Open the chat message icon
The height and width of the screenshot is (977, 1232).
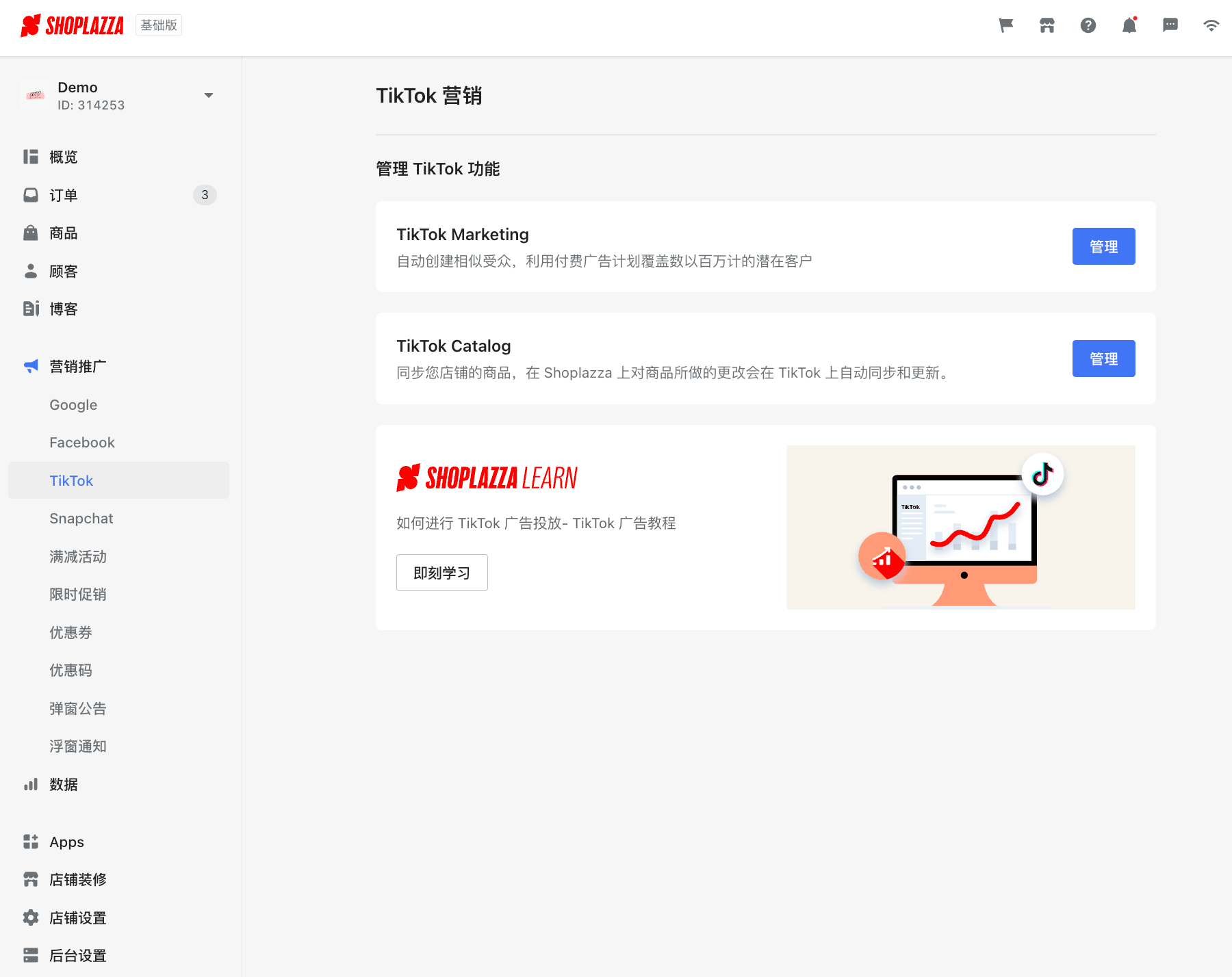point(1170,25)
